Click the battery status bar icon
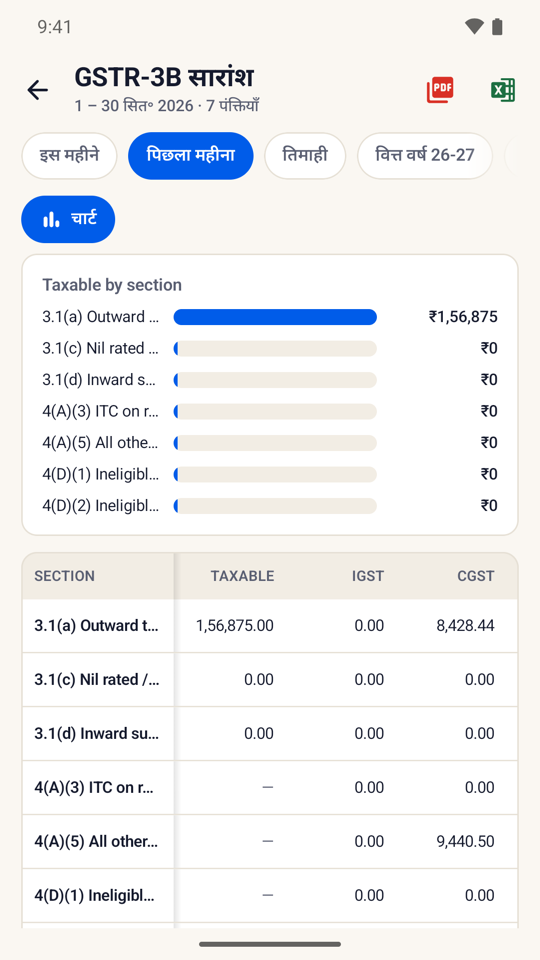Image resolution: width=540 pixels, height=960 pixels. point(497,26)
